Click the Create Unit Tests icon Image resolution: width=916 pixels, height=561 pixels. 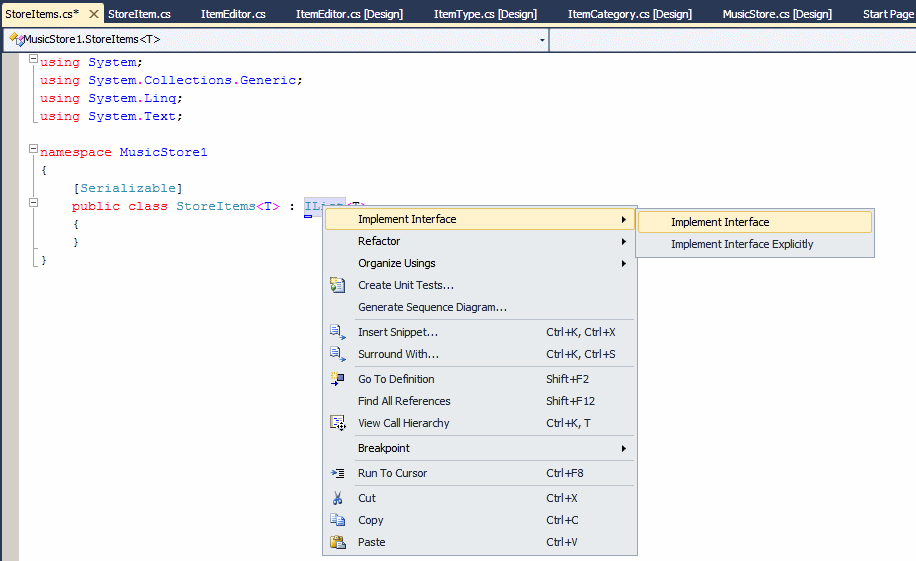[x=338, y=285]
